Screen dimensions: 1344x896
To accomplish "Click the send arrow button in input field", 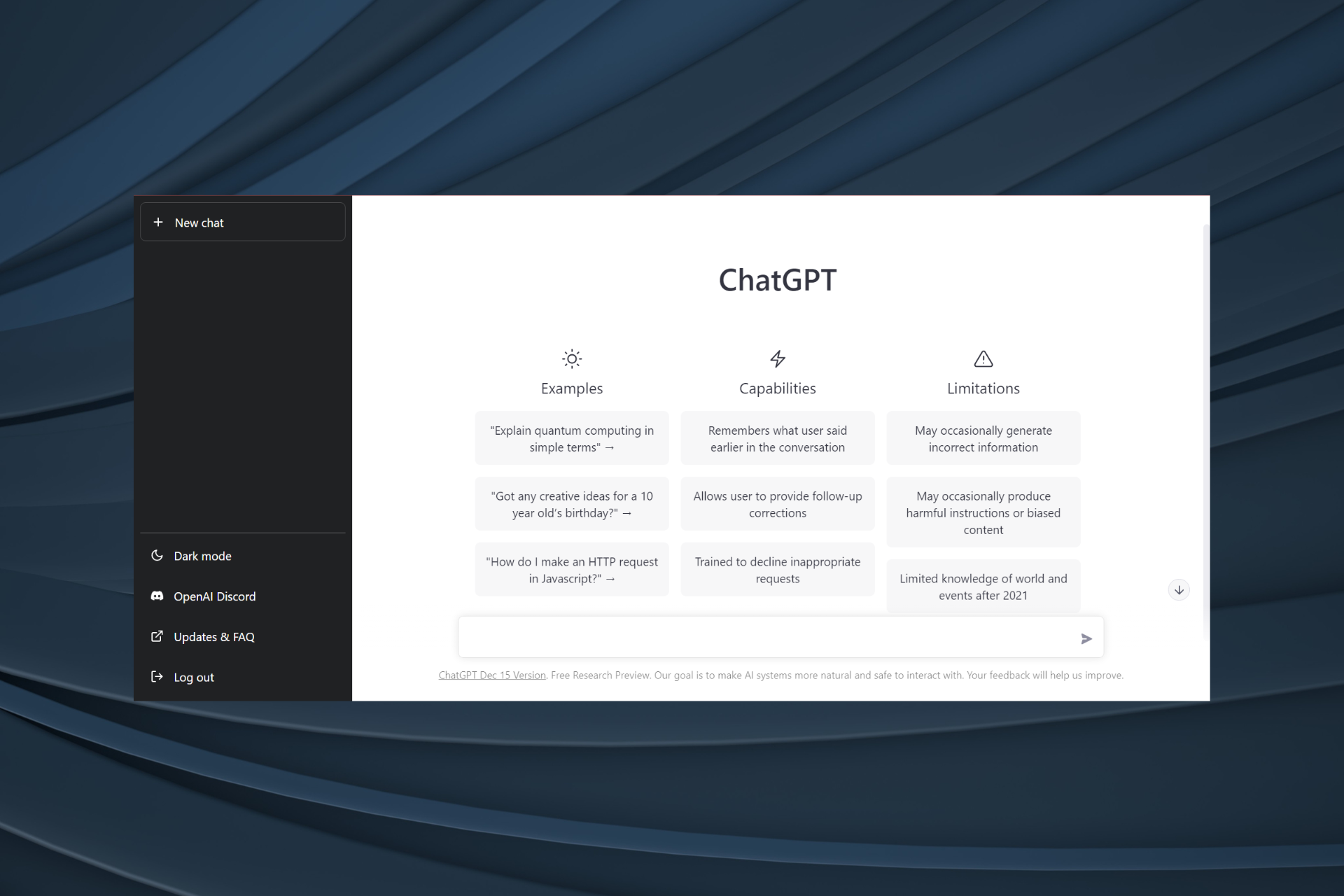I will point(1084,638).
